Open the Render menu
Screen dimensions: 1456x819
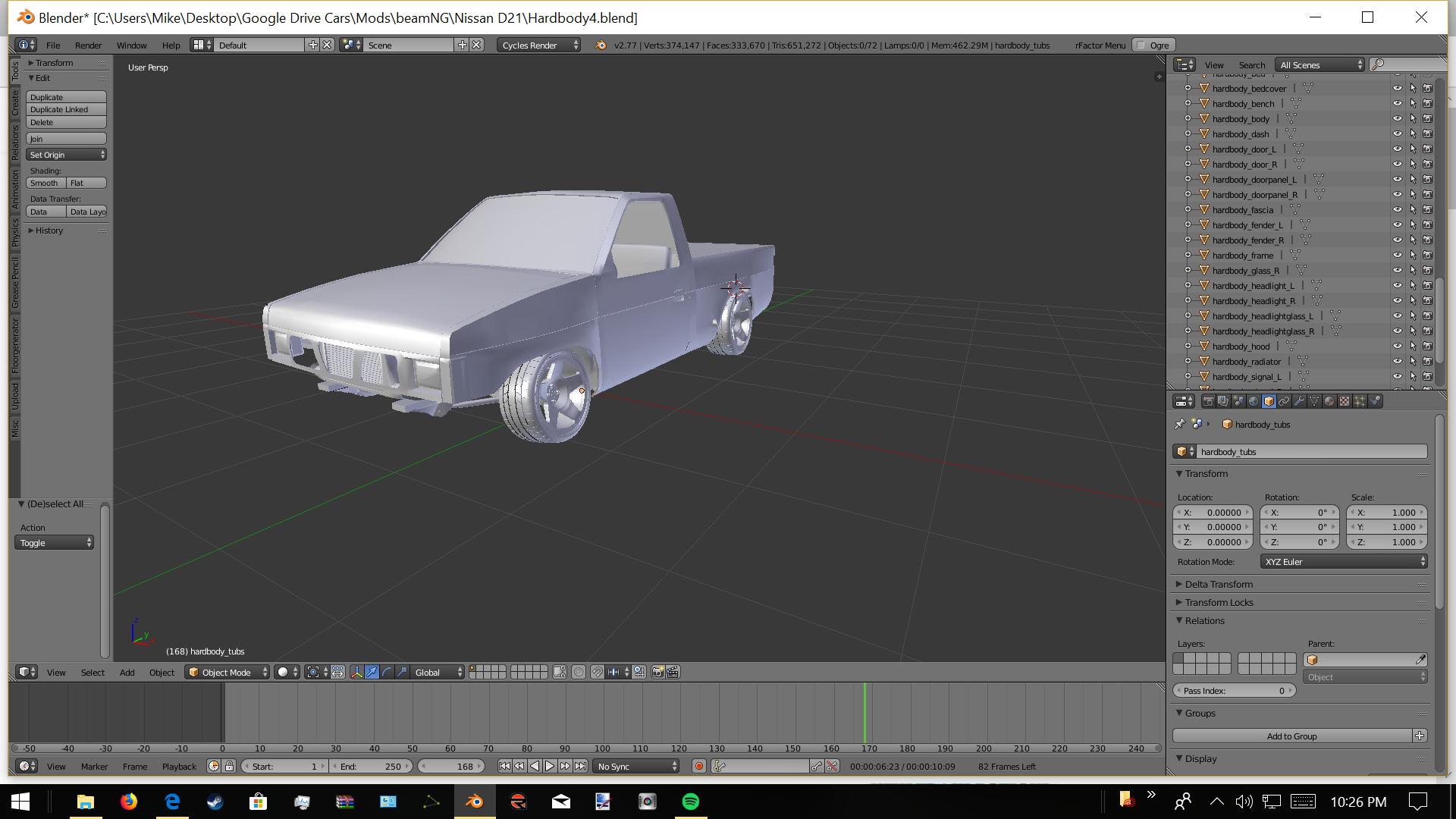(88, 45)
